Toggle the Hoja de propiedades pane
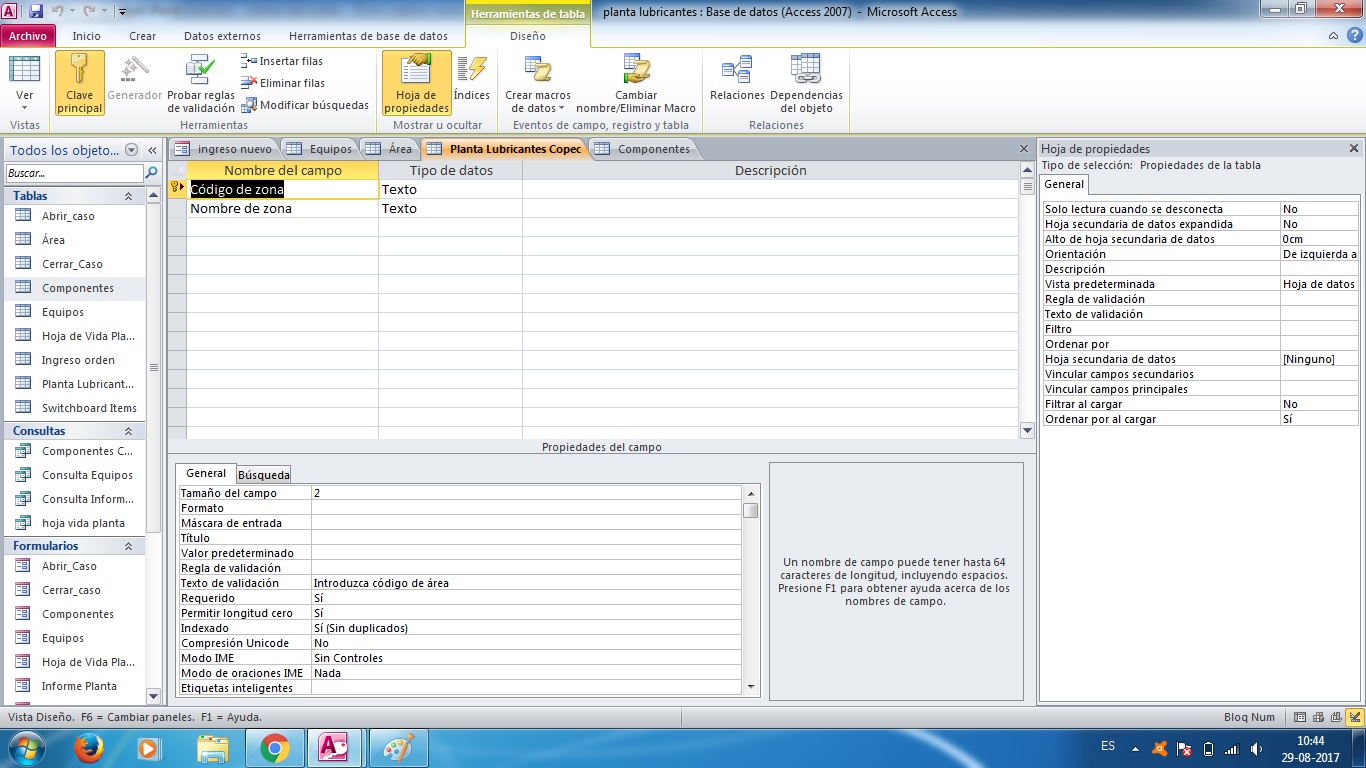1366x768 pixels. point(416,84)
